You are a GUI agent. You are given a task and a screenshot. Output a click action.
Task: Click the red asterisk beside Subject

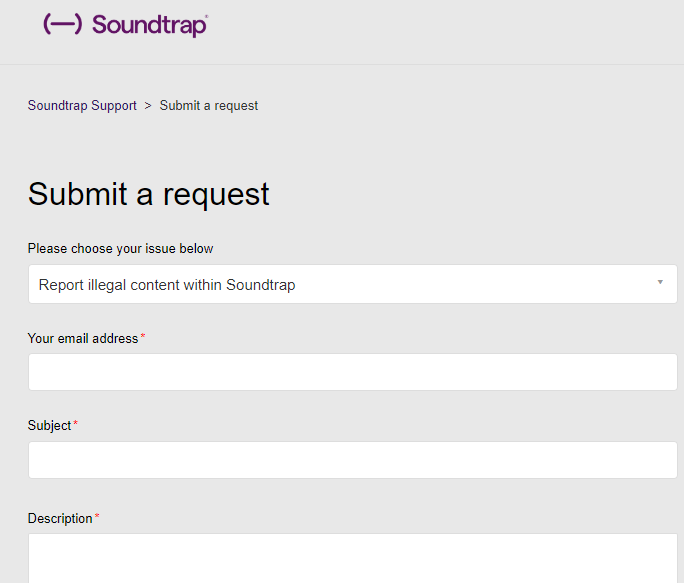click(x=75, y=423)
